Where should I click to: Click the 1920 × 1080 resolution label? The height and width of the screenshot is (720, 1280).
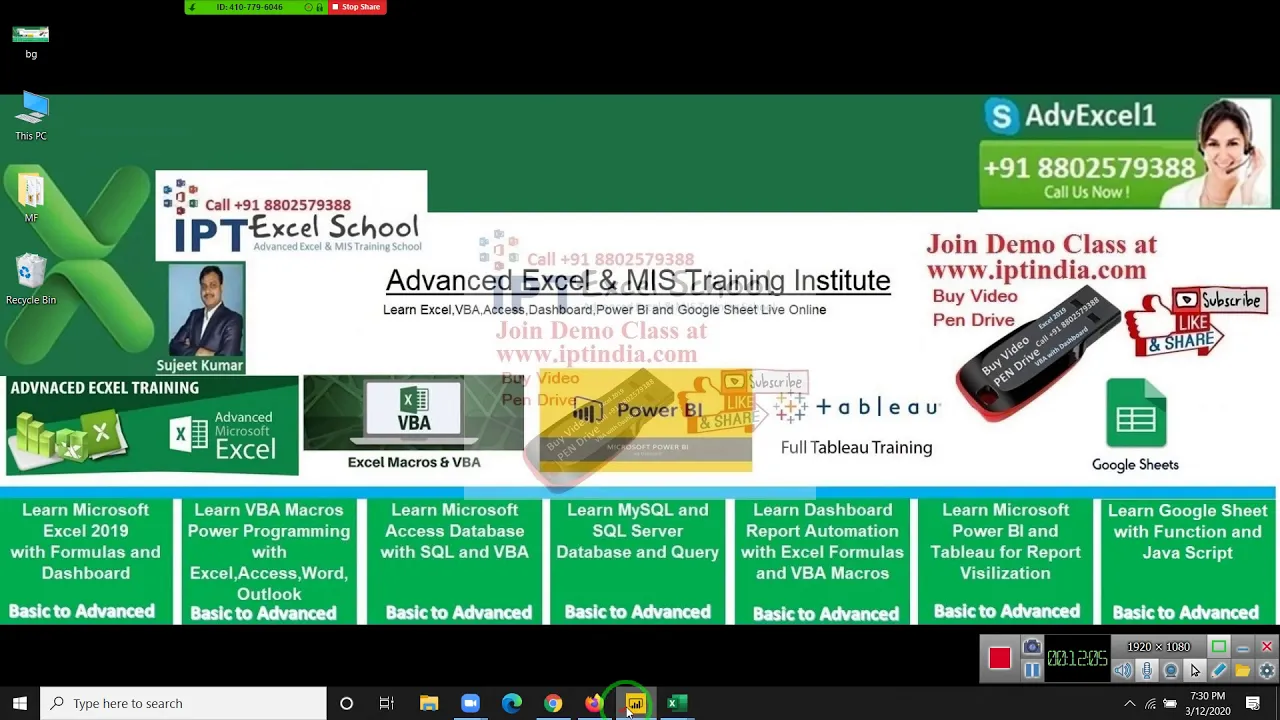pyautogui.click(x=1159, y=647)
